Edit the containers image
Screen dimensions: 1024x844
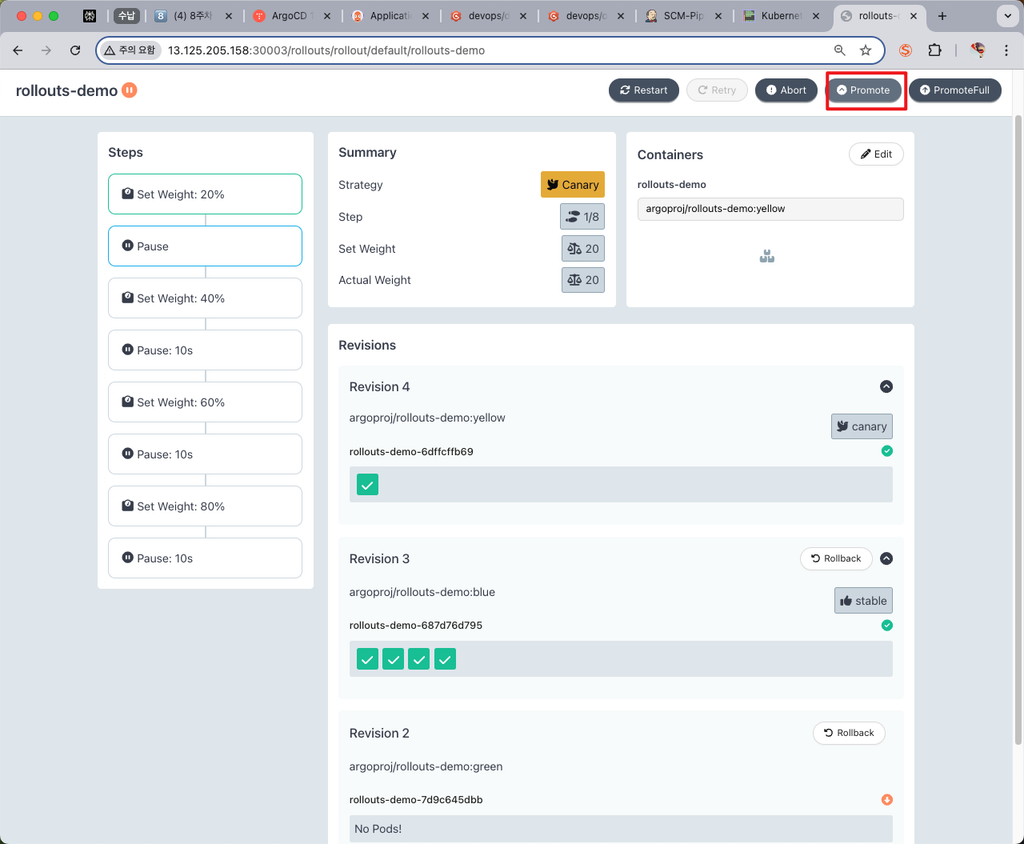[x=876, y=154]
